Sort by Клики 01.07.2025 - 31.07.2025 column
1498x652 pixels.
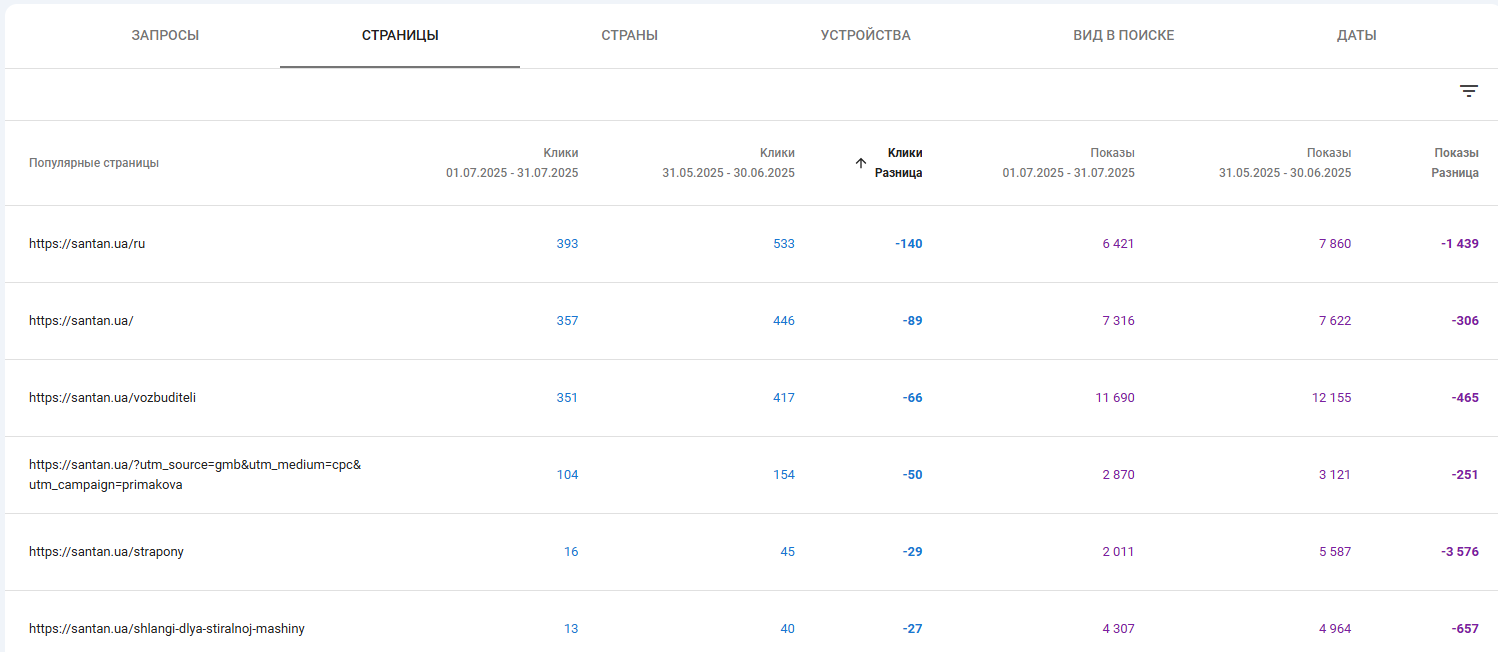(x=512, y=163)
